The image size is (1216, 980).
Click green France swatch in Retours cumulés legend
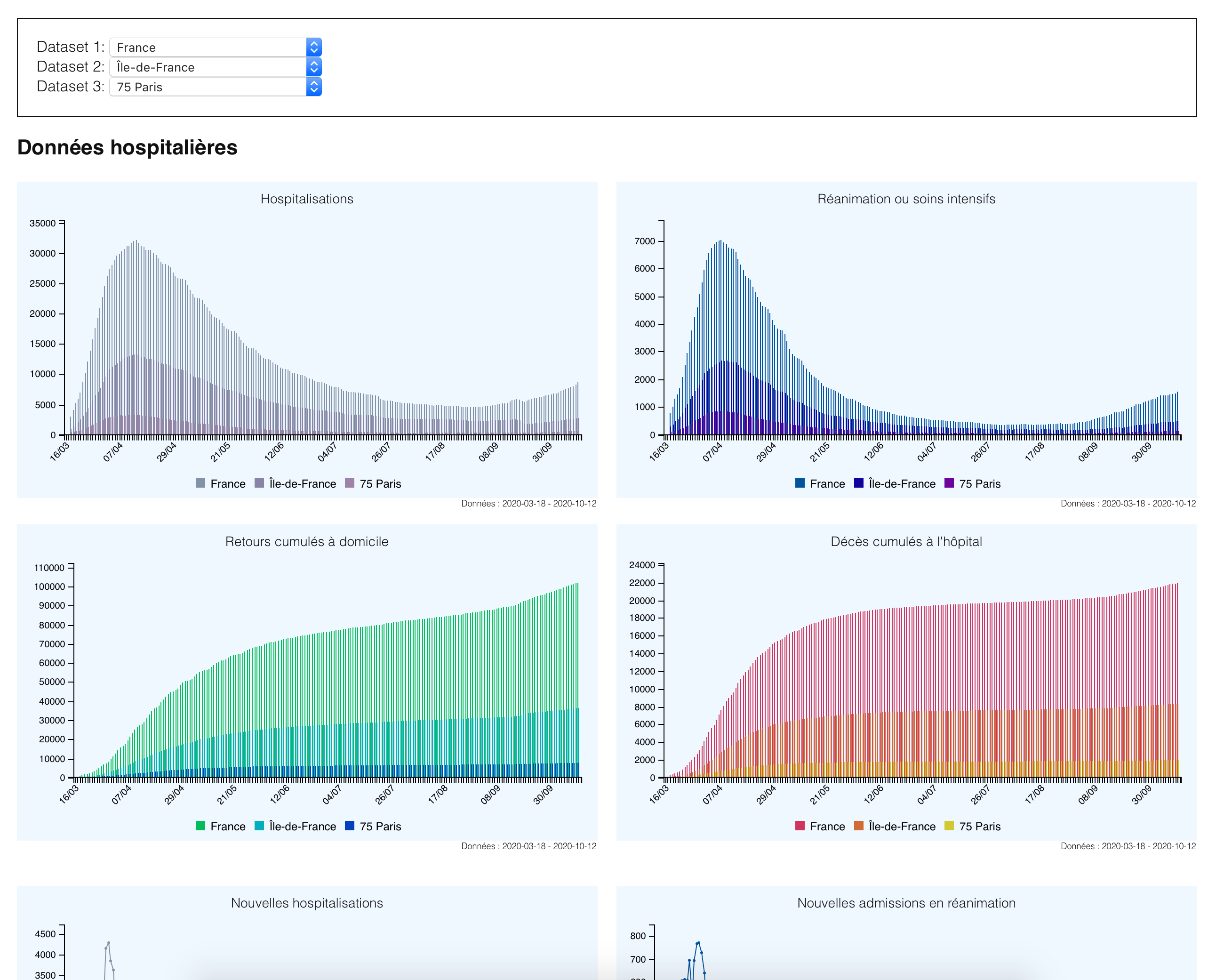[x=200, y=826]
